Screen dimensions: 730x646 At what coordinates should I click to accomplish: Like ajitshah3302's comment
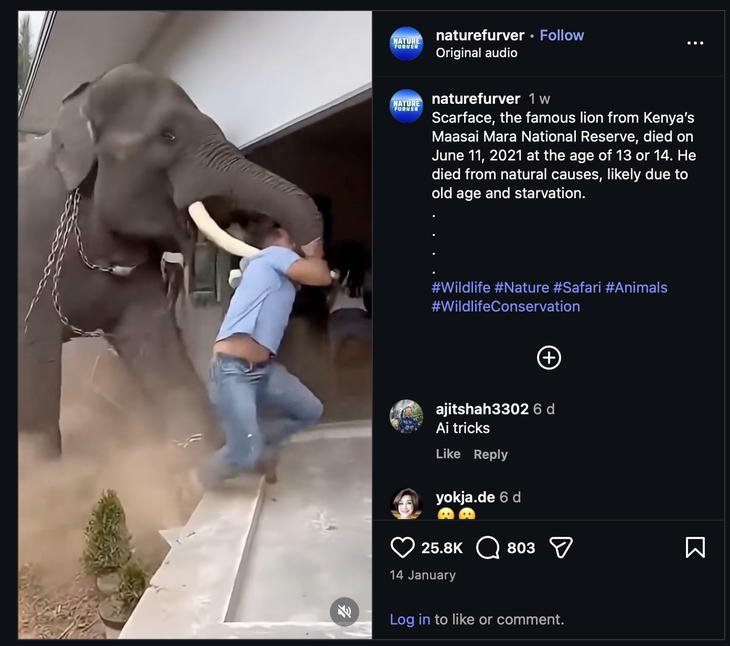pos(448,454)
